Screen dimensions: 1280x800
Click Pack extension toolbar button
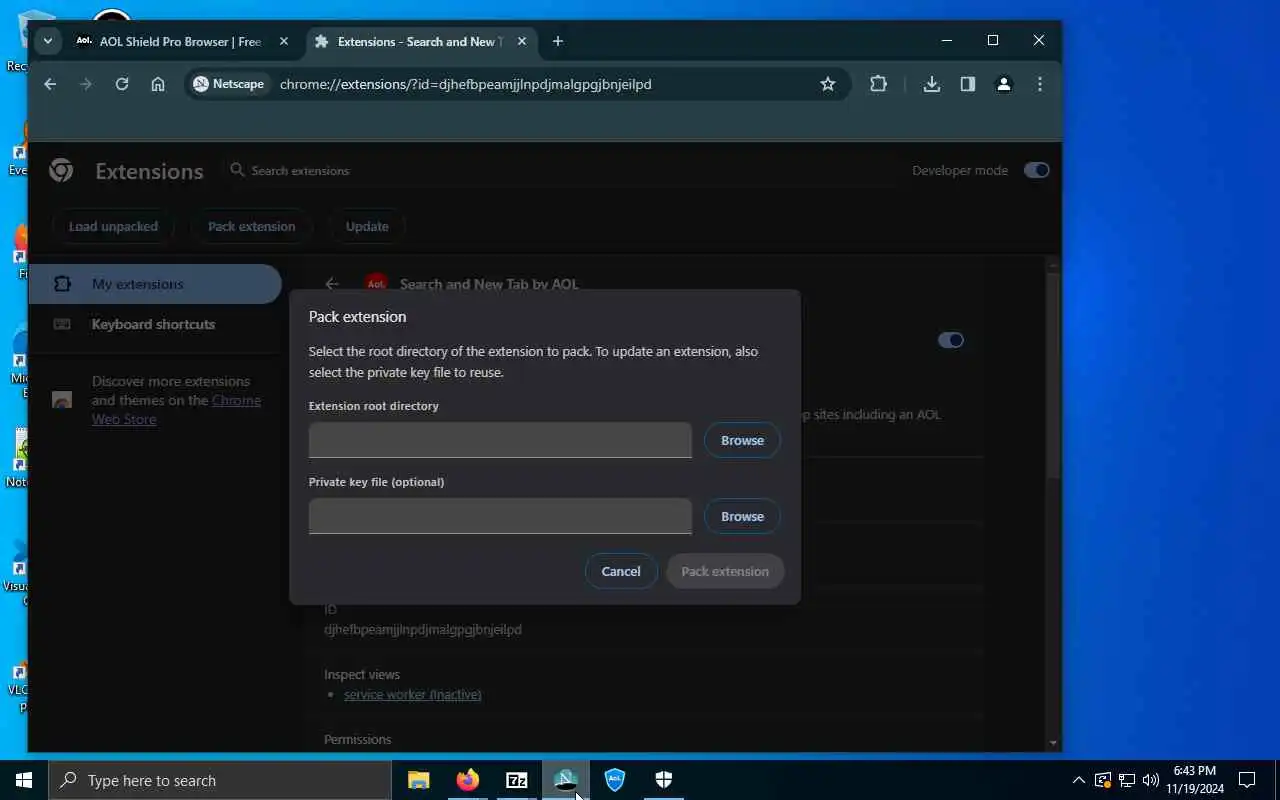pos(251,226)
